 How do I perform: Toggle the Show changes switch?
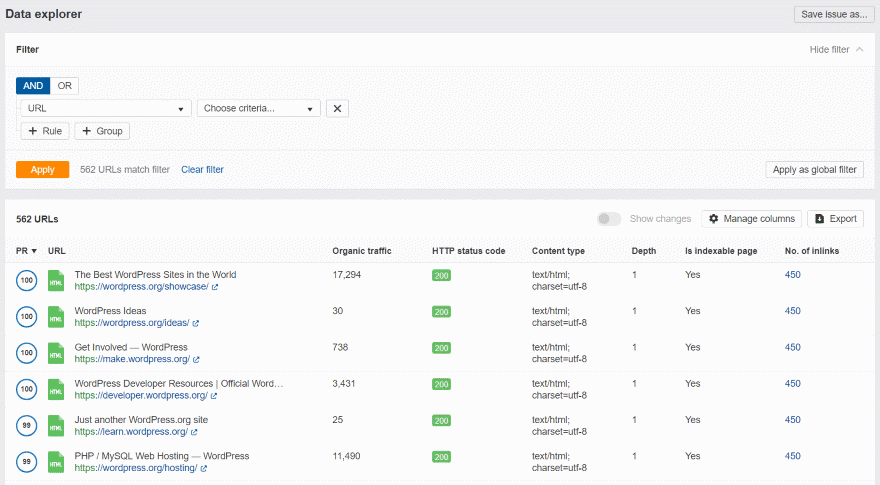click(x=608, y=219)
